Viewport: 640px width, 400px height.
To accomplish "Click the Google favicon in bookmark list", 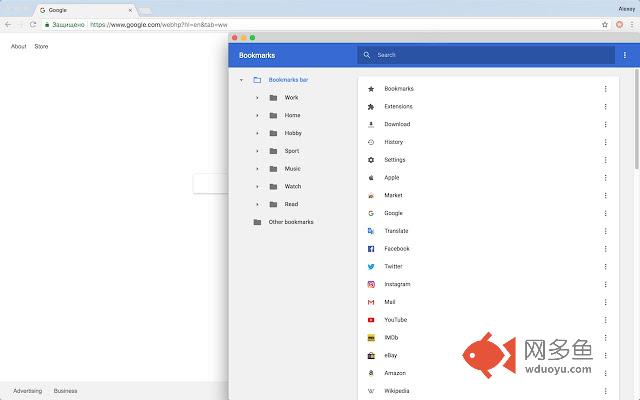I will point(371,213).
